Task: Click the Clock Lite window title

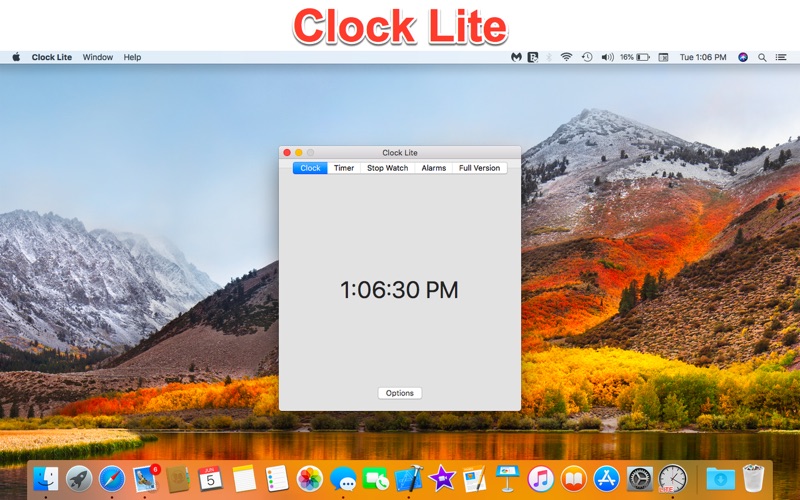Action: (400, 153)
